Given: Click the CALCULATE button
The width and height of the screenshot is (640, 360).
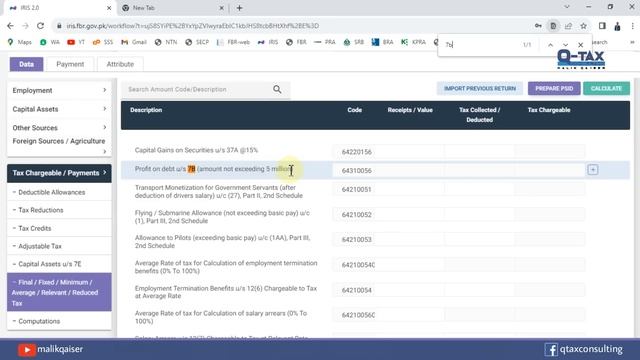Looking at the screenshot, I should pos(606,89).
